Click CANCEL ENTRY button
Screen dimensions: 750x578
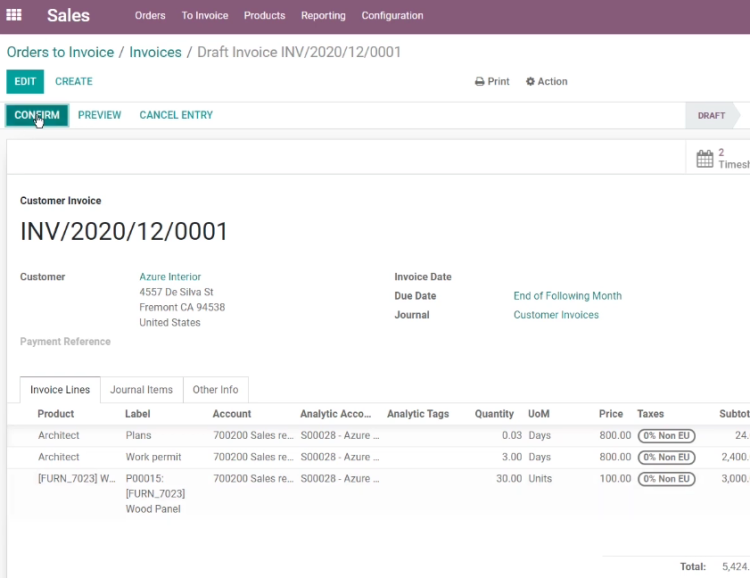pyautogui.click(x=176, y=115)
